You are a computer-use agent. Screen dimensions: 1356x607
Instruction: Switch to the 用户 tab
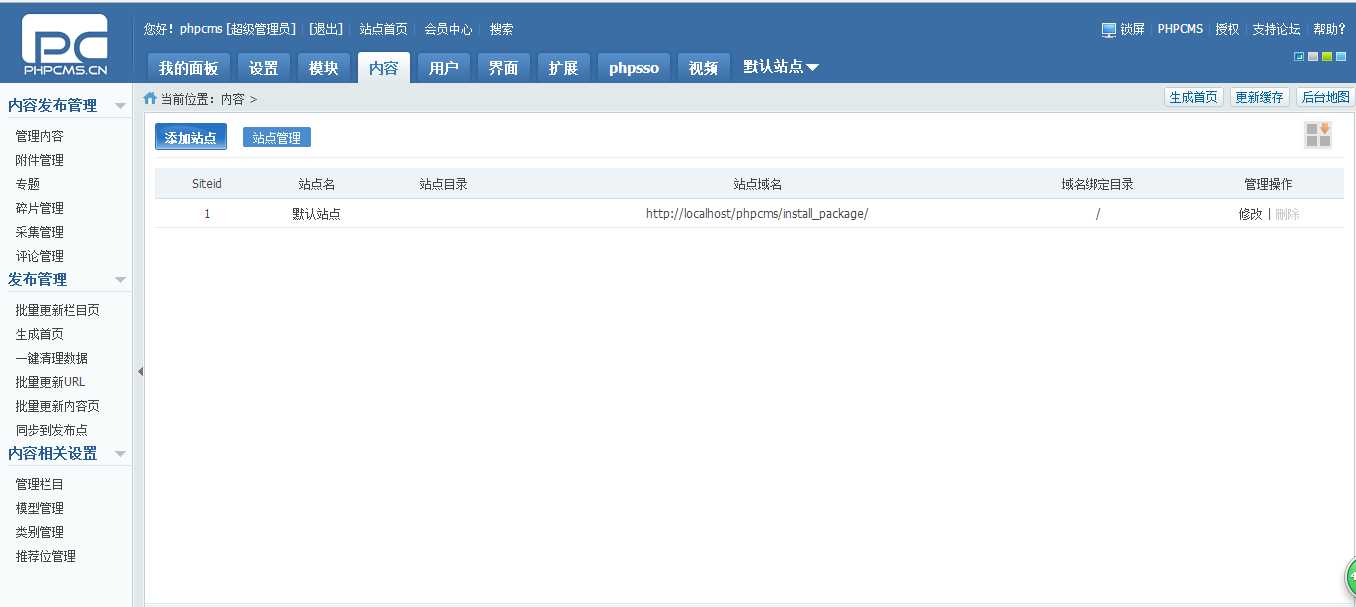coord(444,68)
